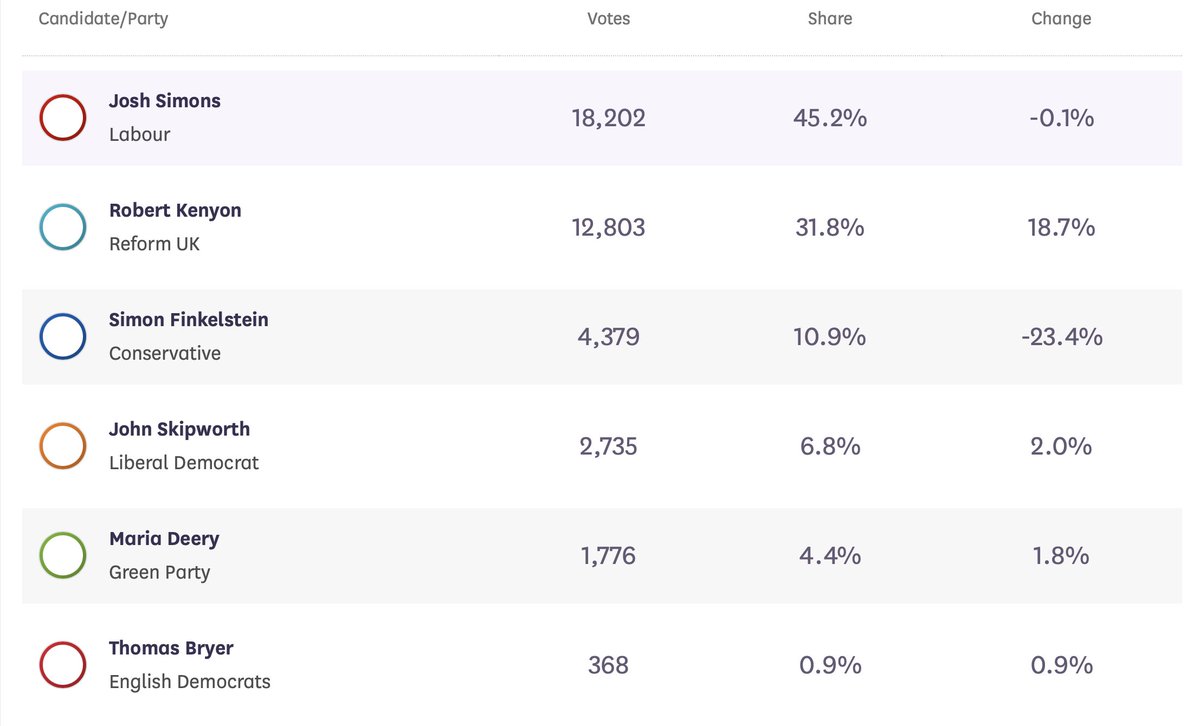
Task: Click the 31.8% share value
Action: 829,227
